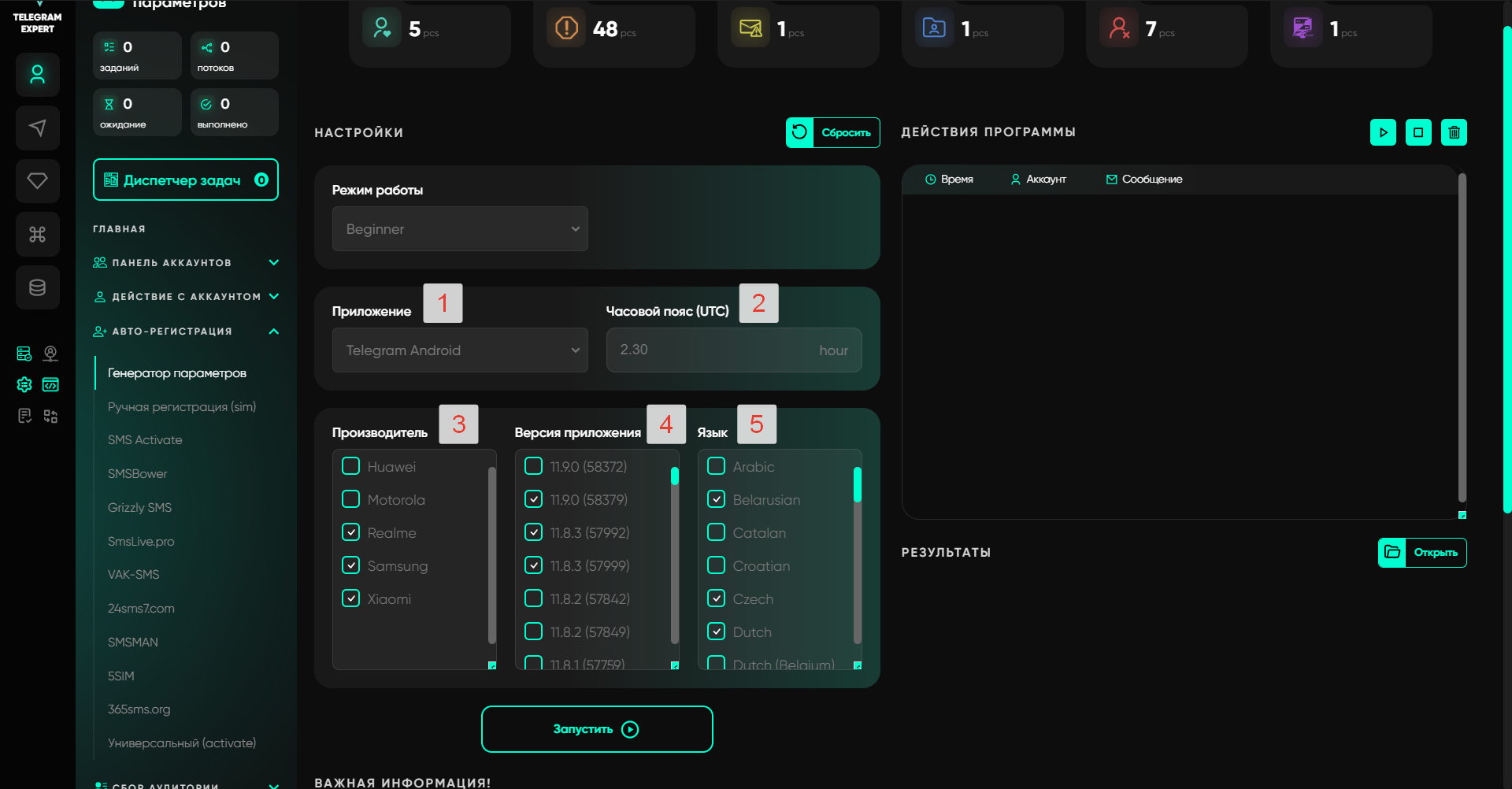Click the diamond icon in left sidebar
Viewport: 1512px width, 789px height.
pyautogui.click(x=37, y=180)
